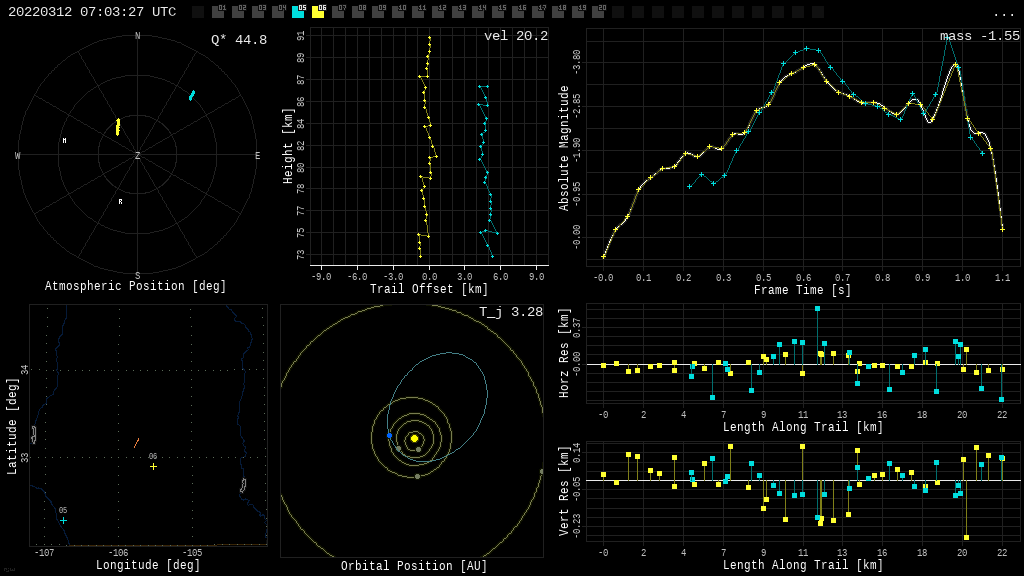This screenshot has height=576, width=1024.
Task: Click the timestamp 20220312 07:03:27 UTC
Action: [92, 12]
